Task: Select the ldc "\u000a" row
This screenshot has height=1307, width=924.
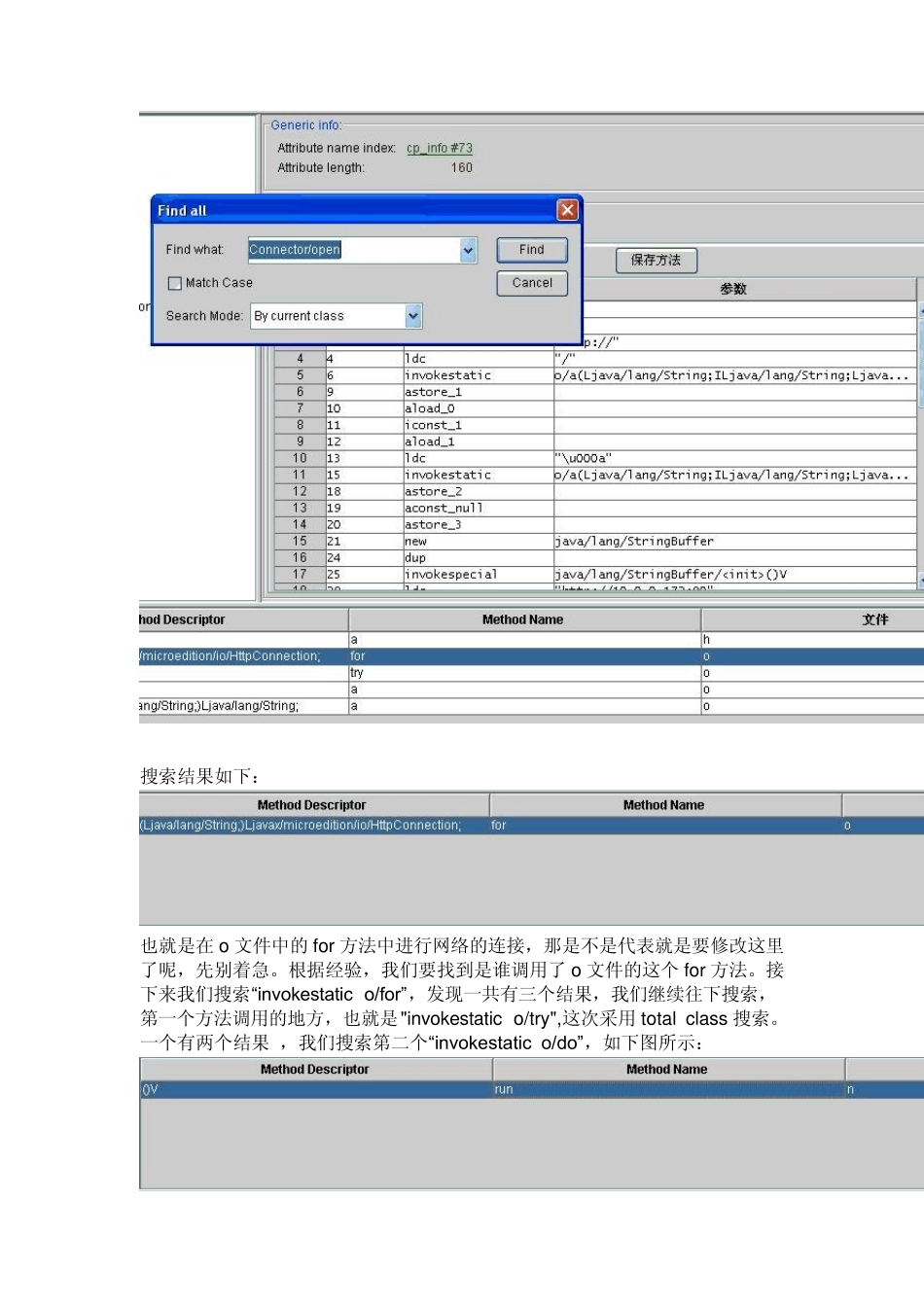Action: pyautogui.click(x=595, y=458)
